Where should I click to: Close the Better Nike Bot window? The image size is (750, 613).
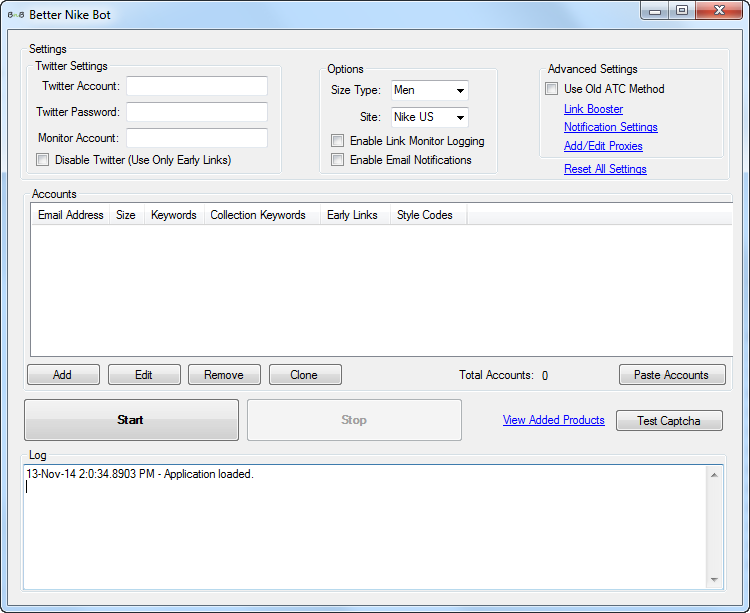(x=719, y=11)
